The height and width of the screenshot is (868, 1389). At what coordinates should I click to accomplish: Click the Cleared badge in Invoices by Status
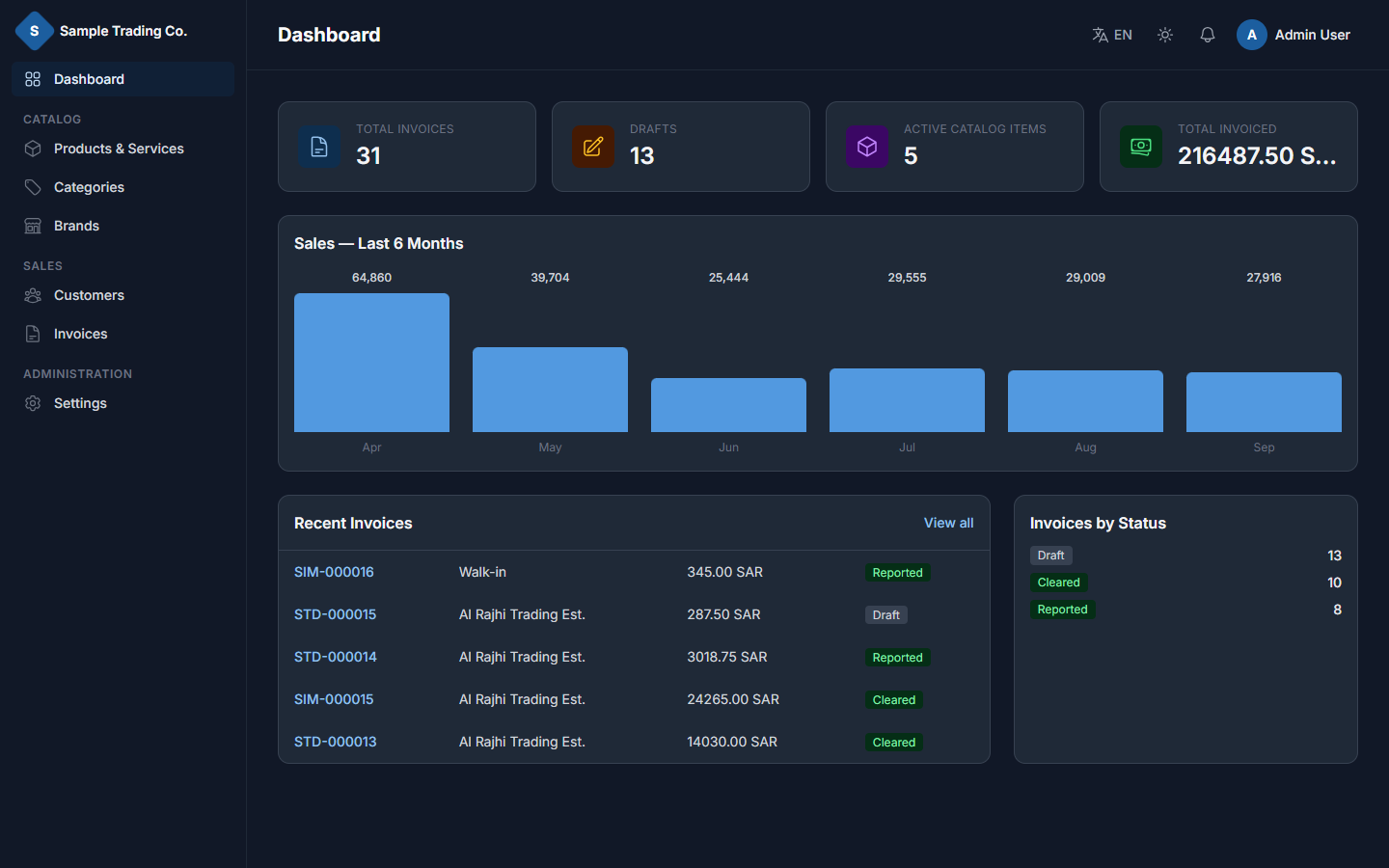1058,583
